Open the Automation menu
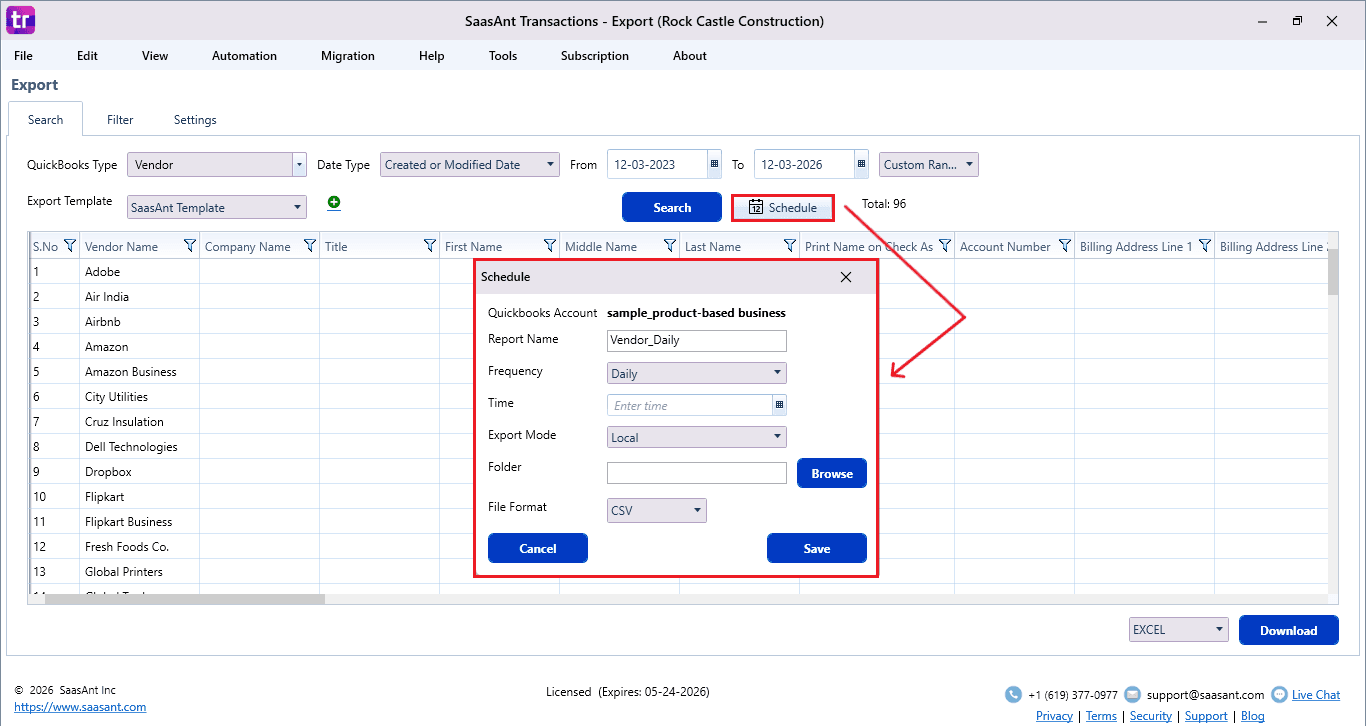The height and width of the screenshot is (726, 1366). tap(244, 56)
